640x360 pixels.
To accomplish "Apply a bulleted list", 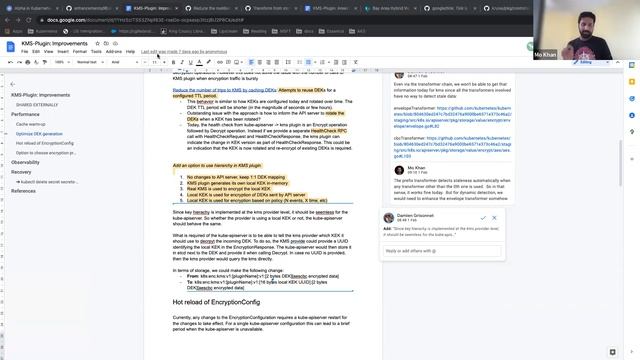I will coord(309,62).
